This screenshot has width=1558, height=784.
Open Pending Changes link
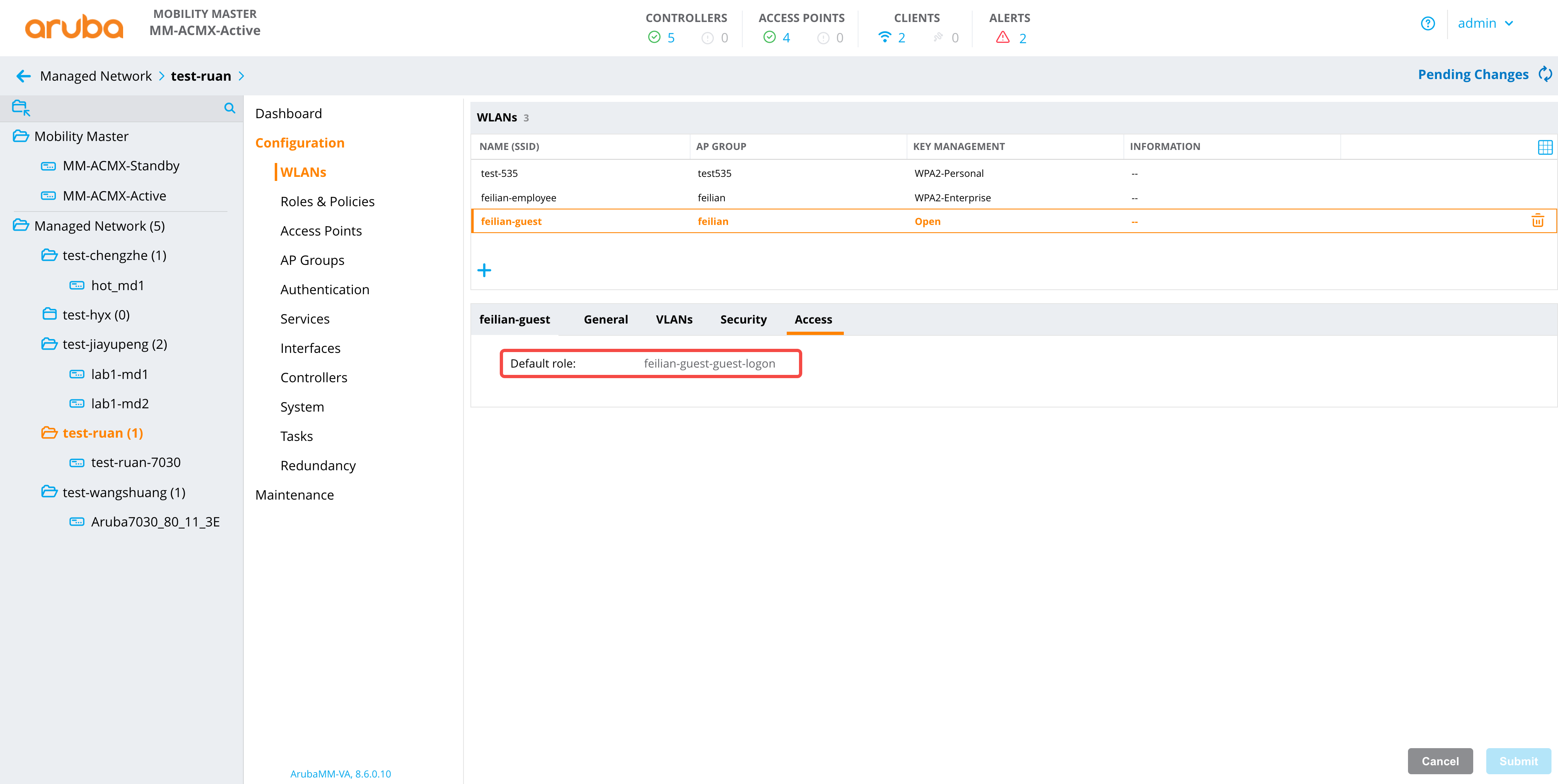pos(1473,74)
